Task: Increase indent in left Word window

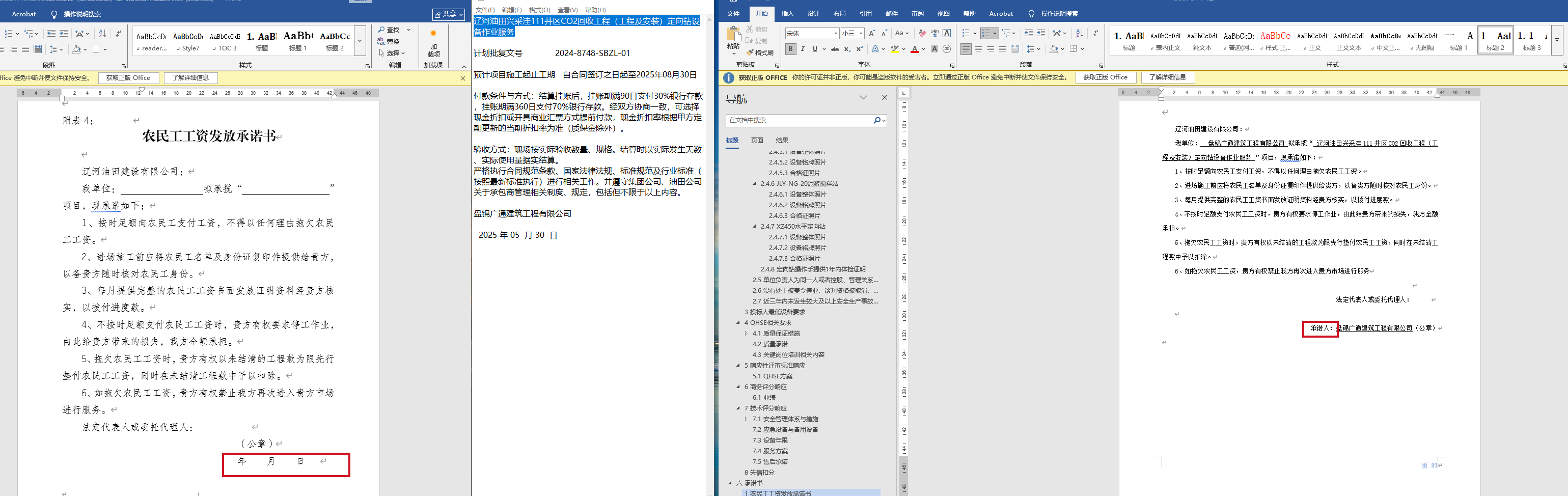Action: (x=63, y=34)
